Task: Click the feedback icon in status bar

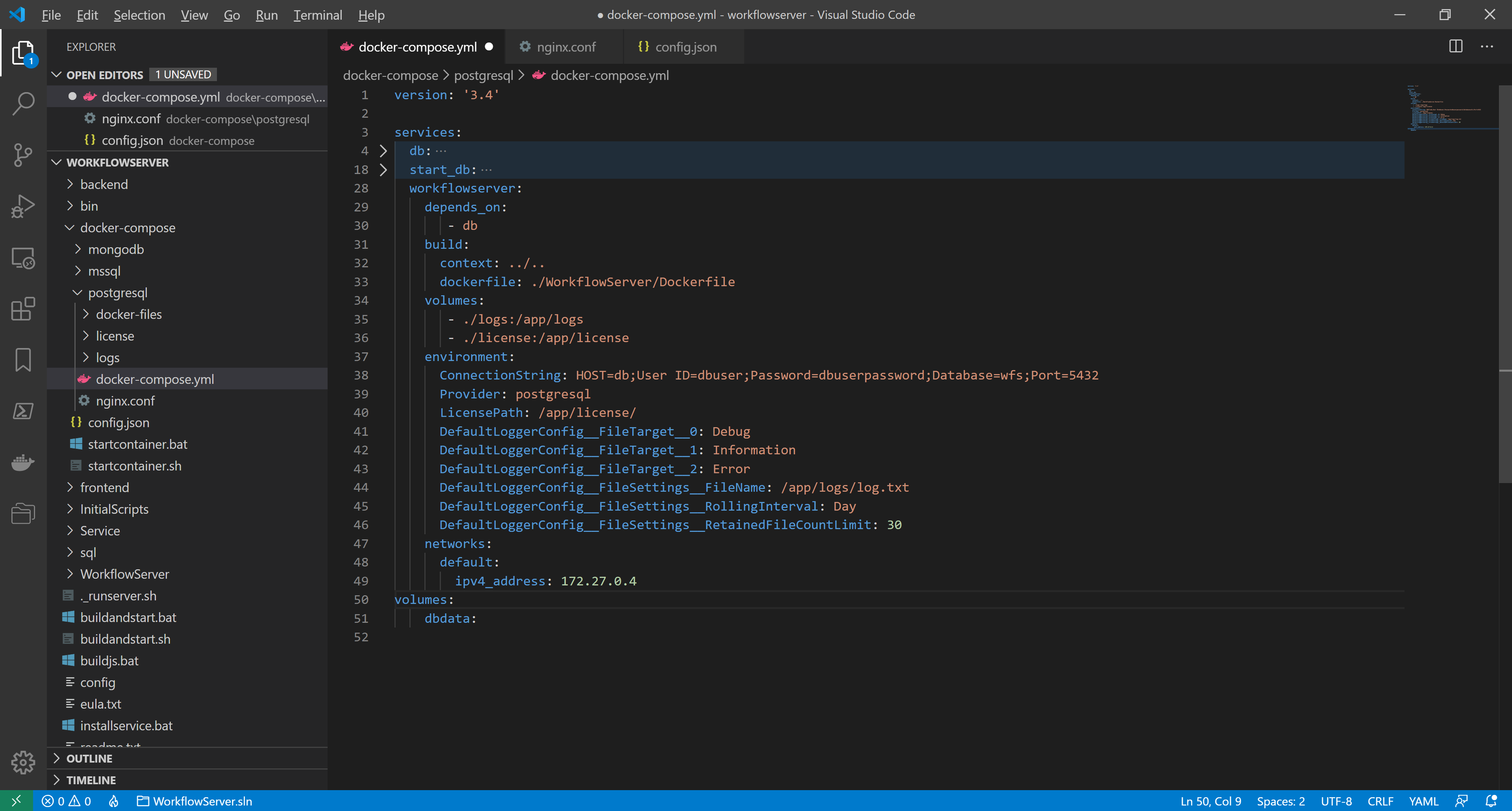Action: pos(1462,801)
